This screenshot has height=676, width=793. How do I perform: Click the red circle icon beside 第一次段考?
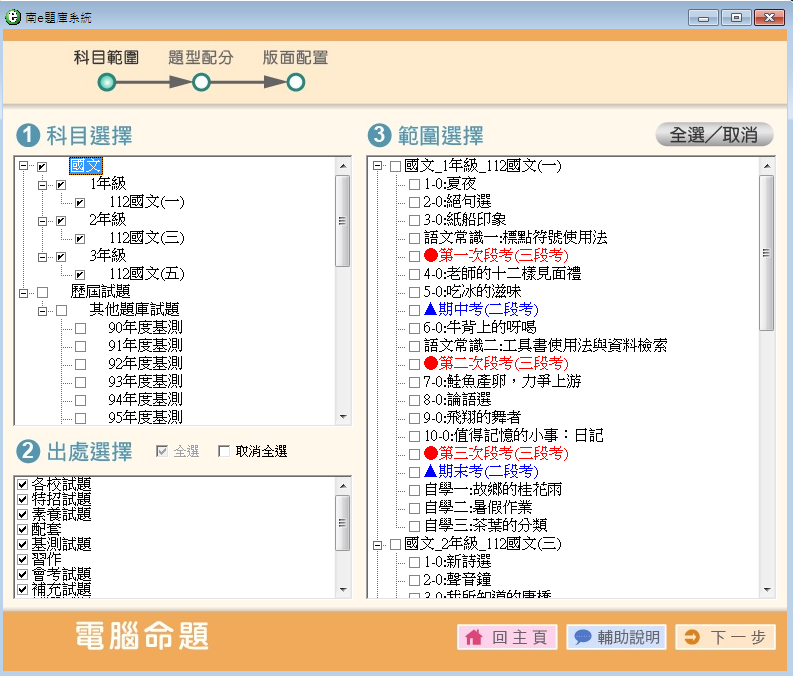pos(431,255)
